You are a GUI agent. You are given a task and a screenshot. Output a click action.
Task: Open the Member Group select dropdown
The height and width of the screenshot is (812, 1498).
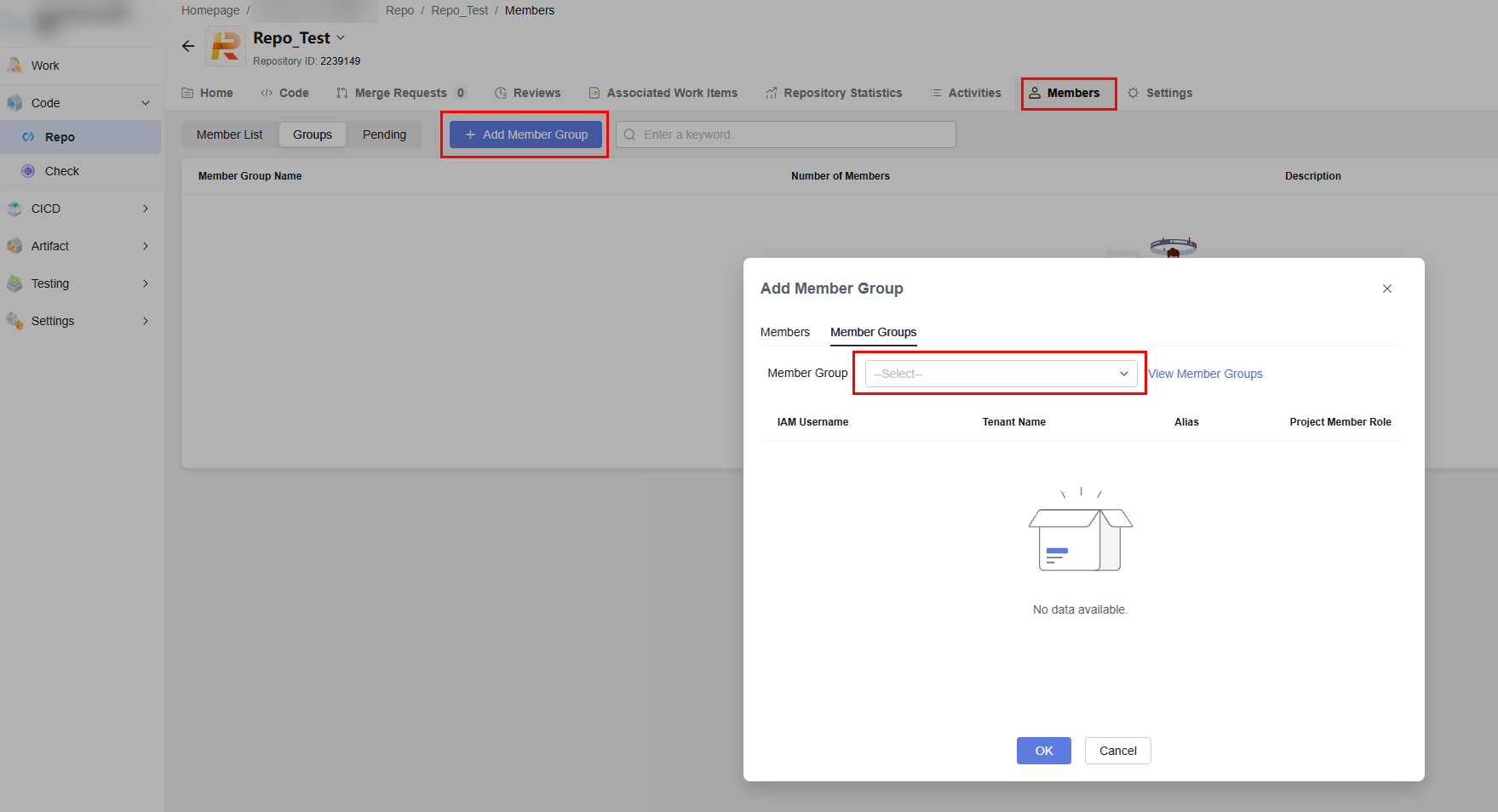pyautogui.click(x=1001, y=374)
